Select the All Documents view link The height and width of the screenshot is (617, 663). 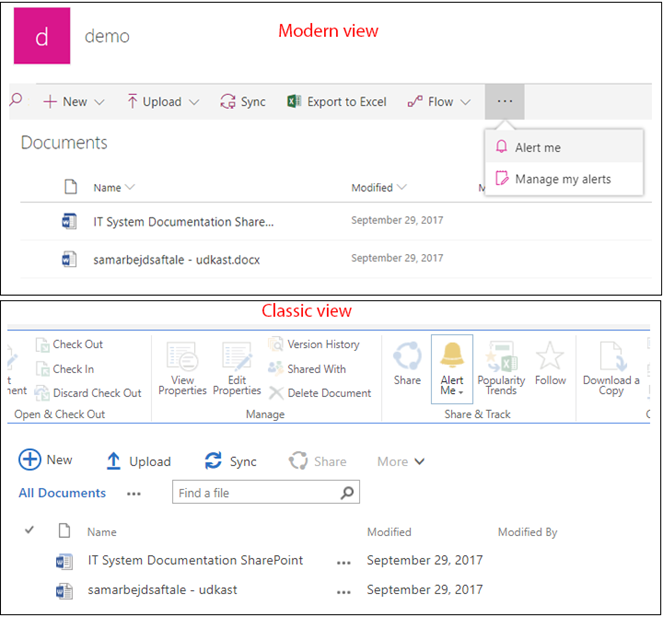click(x=62, y=493)
